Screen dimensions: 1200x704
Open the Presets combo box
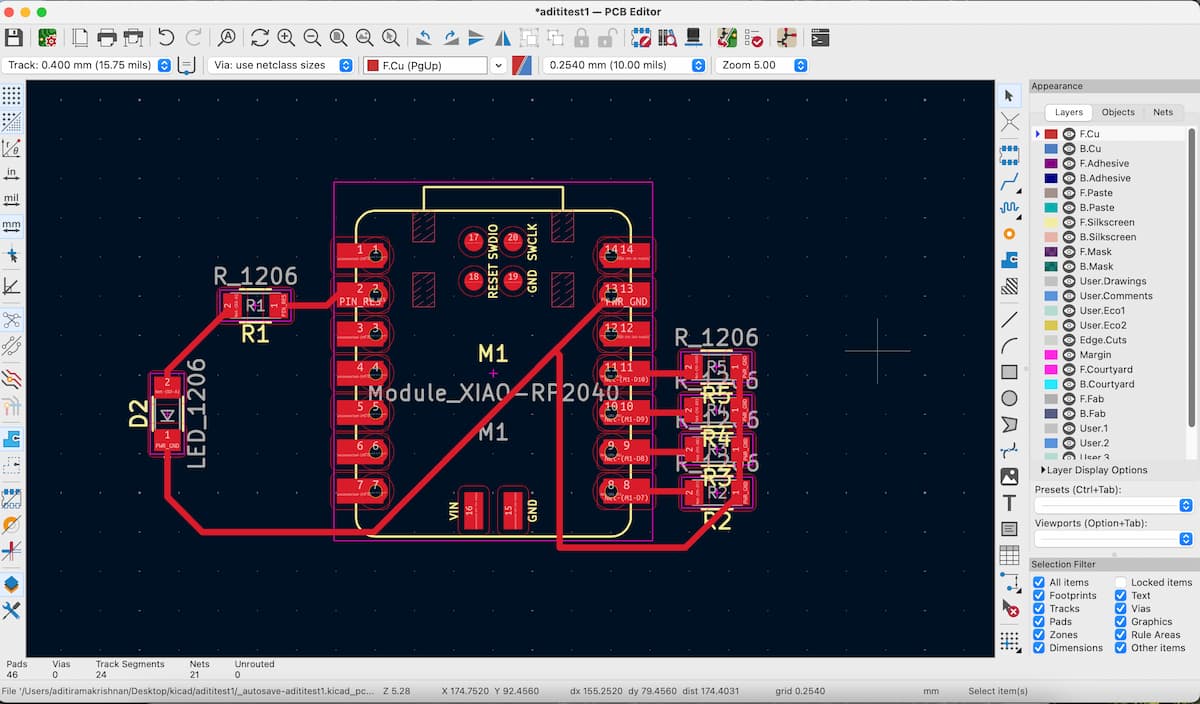pos(1114,506)
